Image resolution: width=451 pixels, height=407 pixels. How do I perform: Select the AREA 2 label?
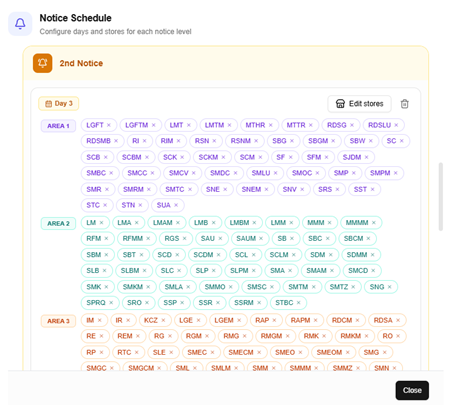point(58,223)
